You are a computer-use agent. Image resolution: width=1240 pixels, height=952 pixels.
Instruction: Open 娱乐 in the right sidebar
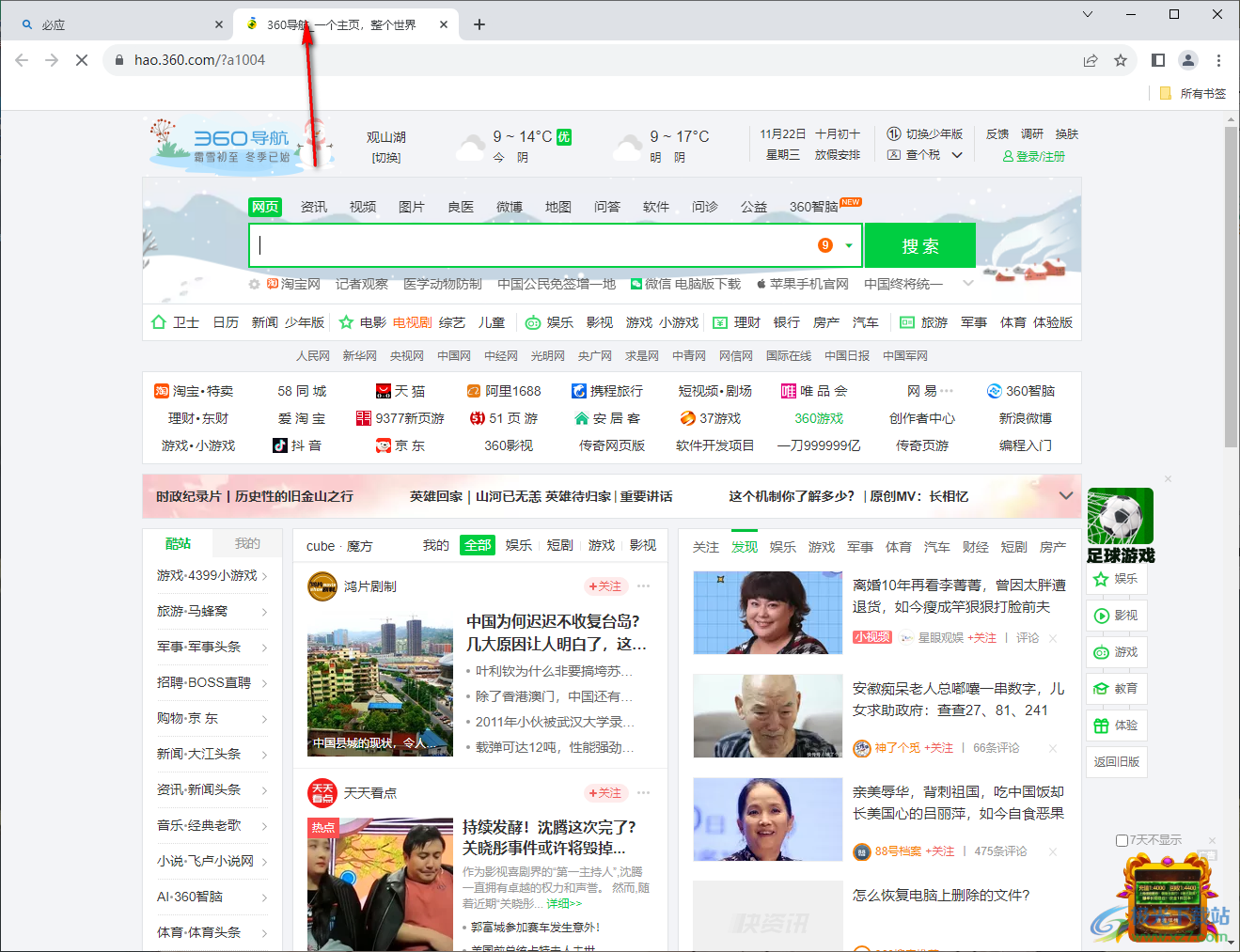tap(1117, 579)
